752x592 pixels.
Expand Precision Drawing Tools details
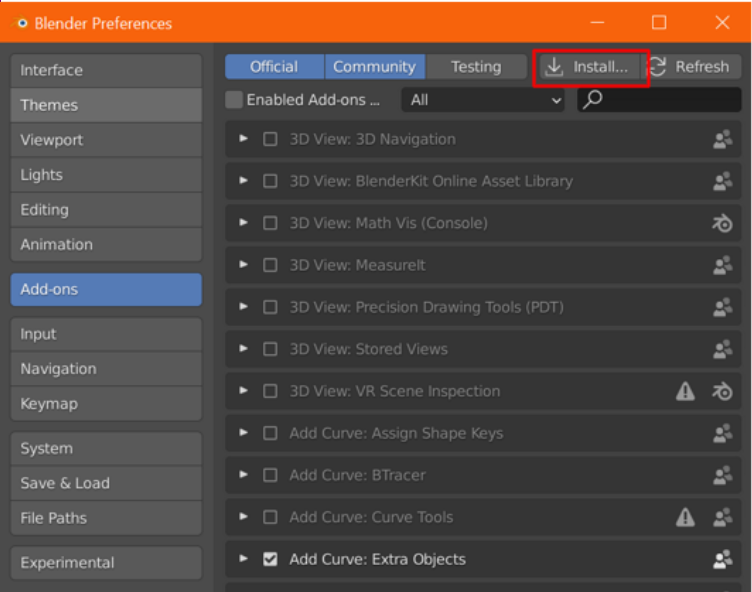244,307
